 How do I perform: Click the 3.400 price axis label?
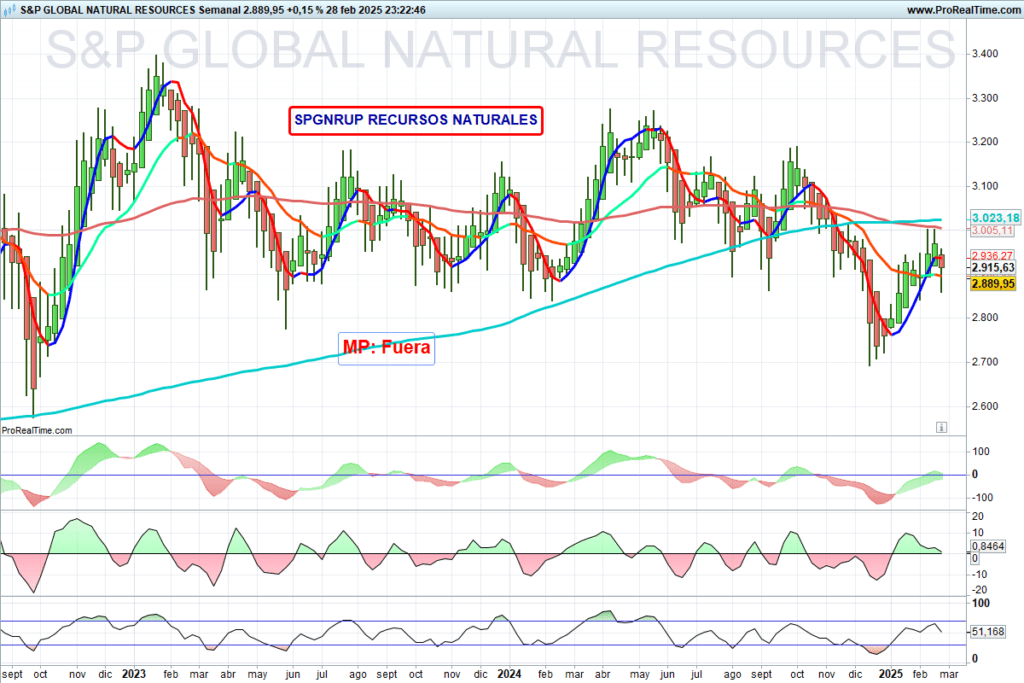[985, 54]
